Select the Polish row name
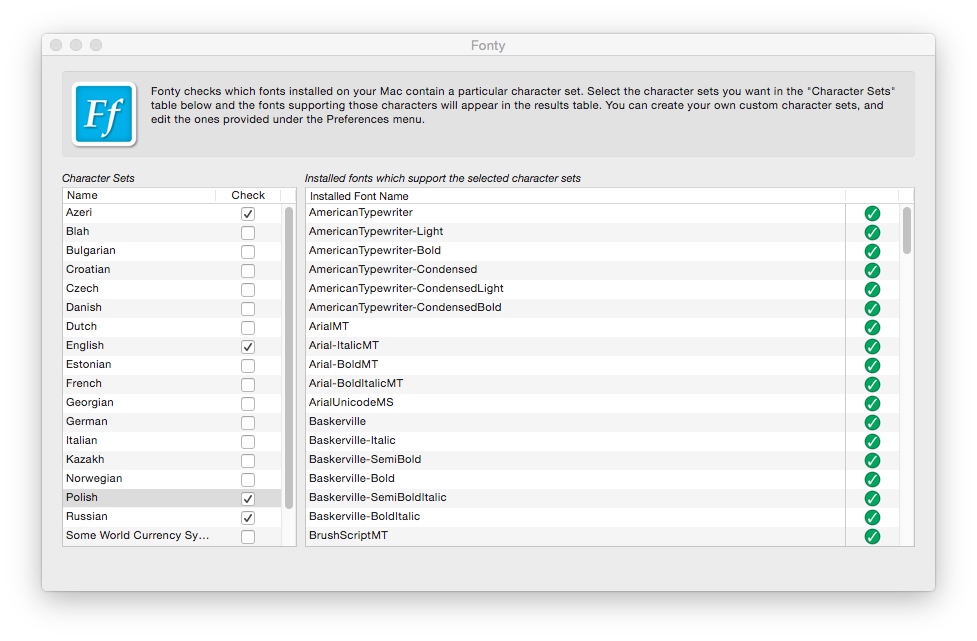977x641 pixels. point(82,497)
